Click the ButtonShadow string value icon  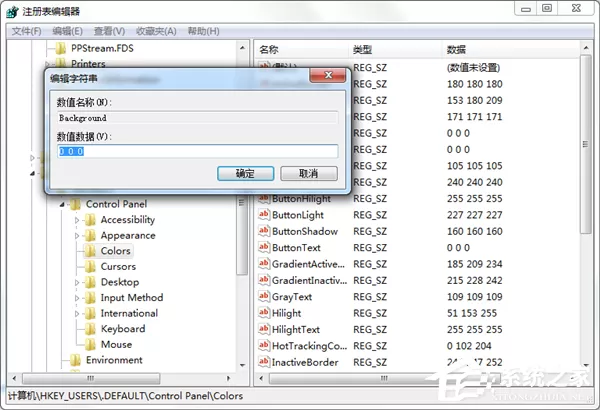(264, 231)
